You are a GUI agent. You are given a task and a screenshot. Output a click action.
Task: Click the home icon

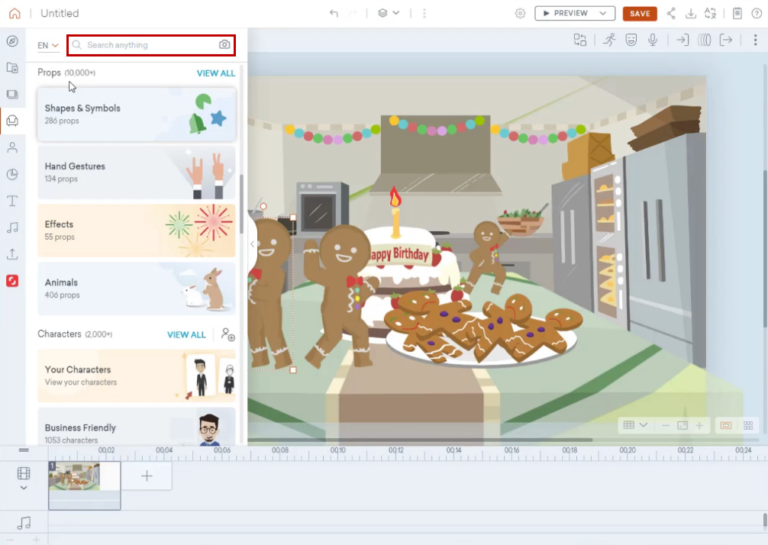click(x=13, y=14)
